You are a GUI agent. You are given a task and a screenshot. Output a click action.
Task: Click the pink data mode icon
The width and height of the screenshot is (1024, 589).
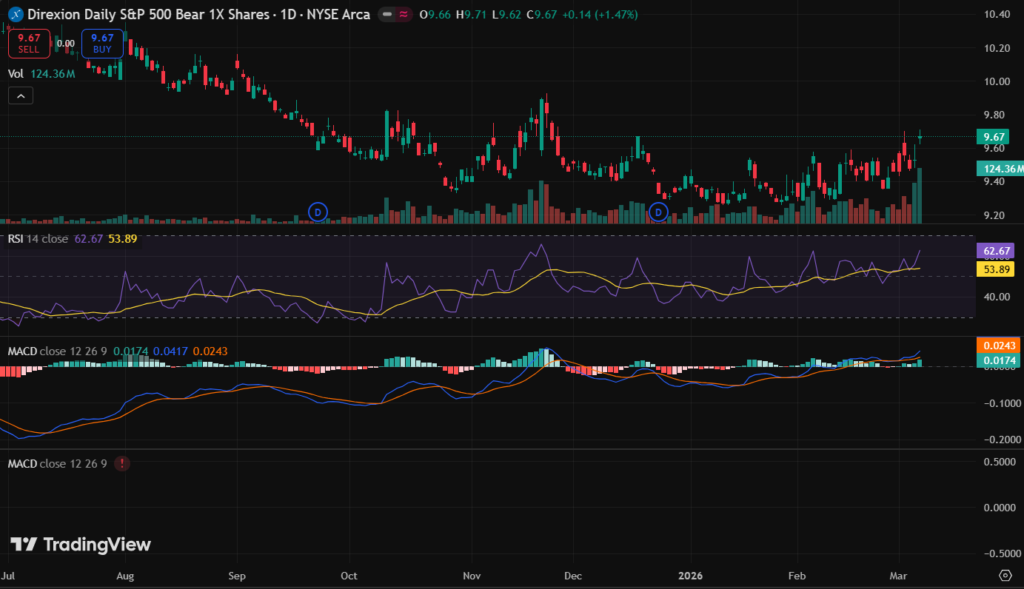(x=404, y=15)
